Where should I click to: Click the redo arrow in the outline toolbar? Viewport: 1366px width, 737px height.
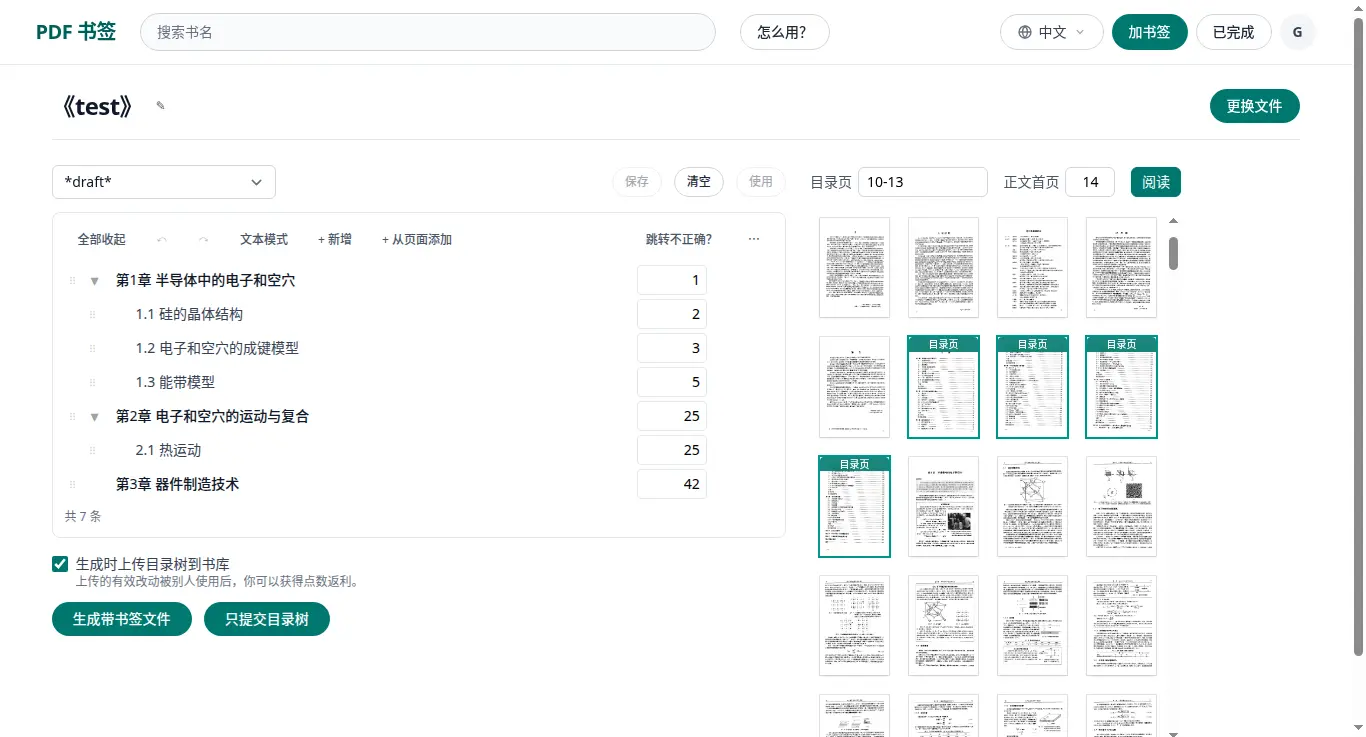[x=204, y=239]
